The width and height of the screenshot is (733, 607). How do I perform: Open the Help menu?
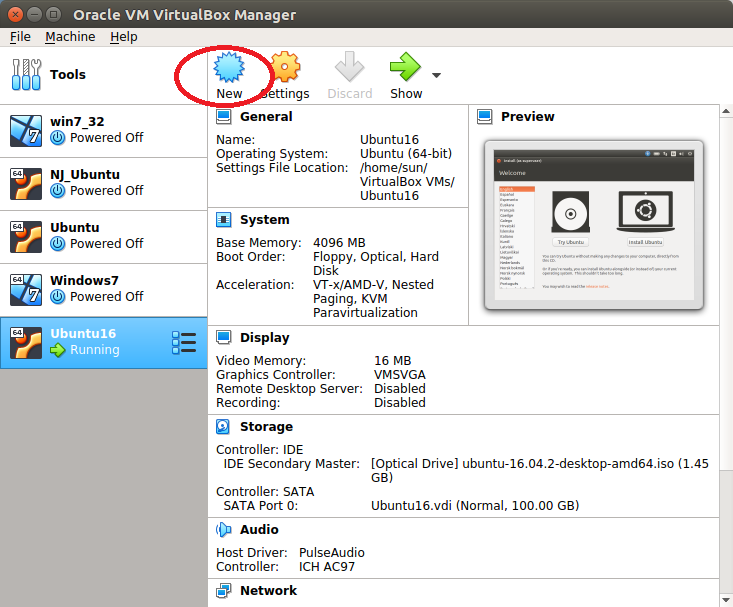coord(124,36)
